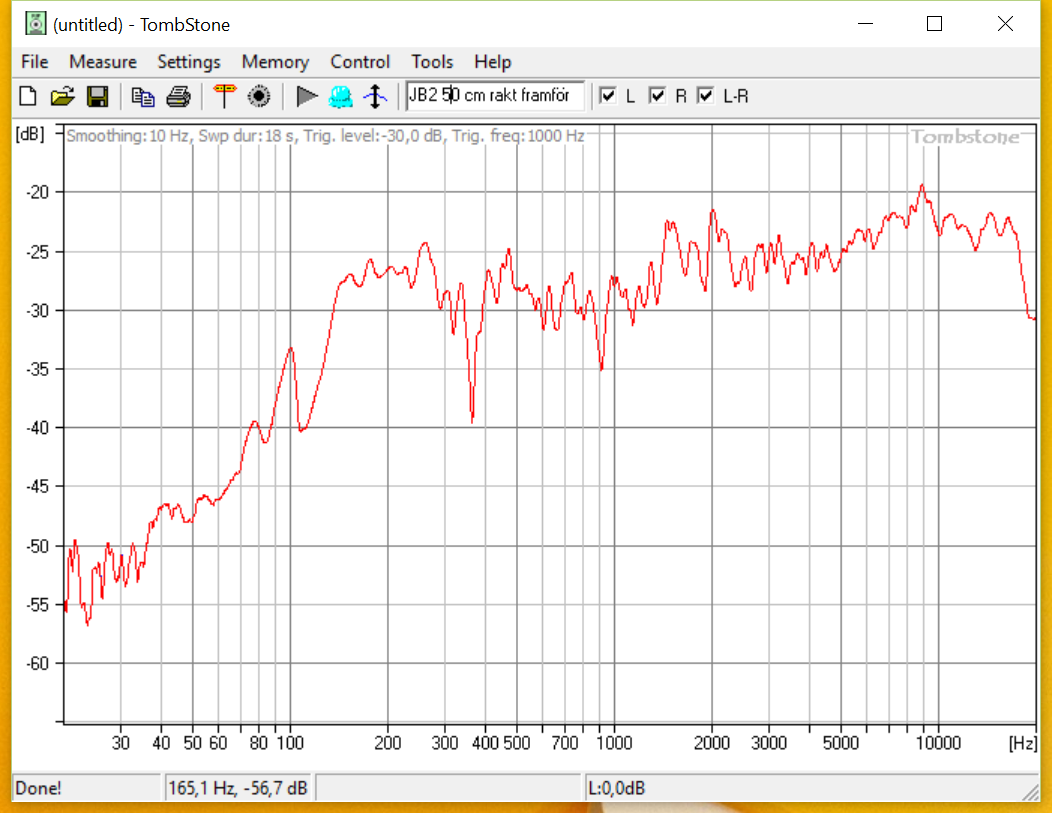Click the cyan stamp toolbar icon
This screenshot has width=1052, height=813.
coord(341,97)
